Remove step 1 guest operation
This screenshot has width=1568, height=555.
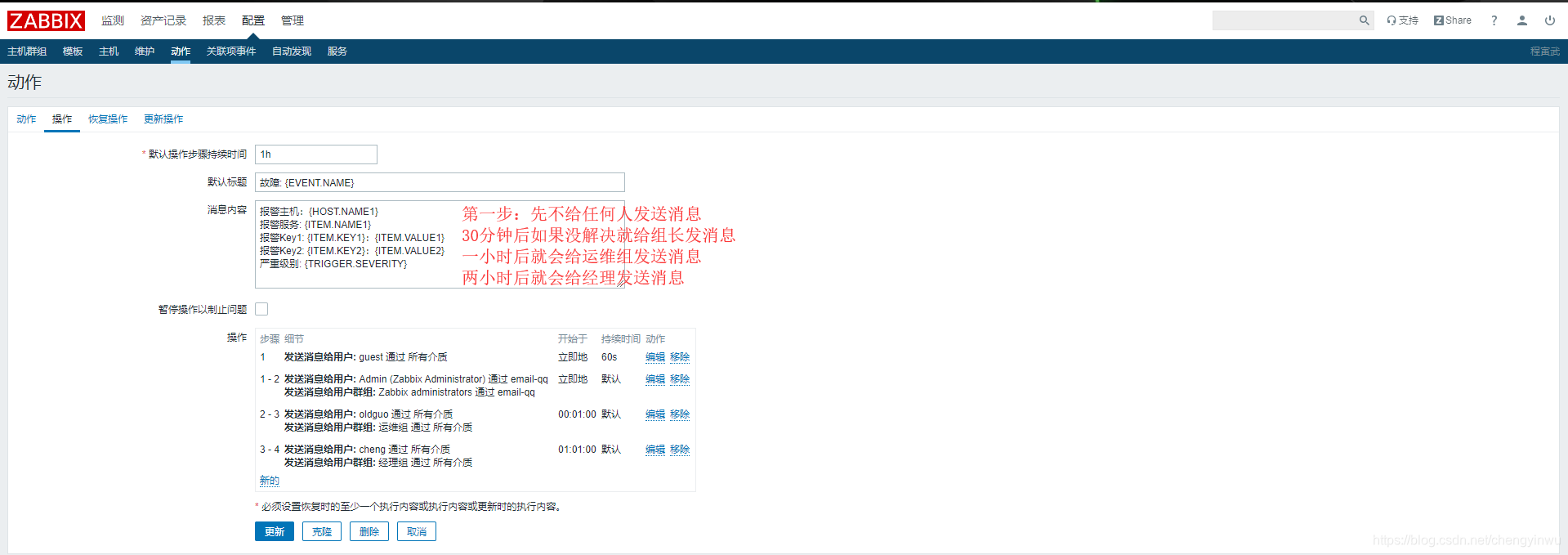click(x=680, y=357)
